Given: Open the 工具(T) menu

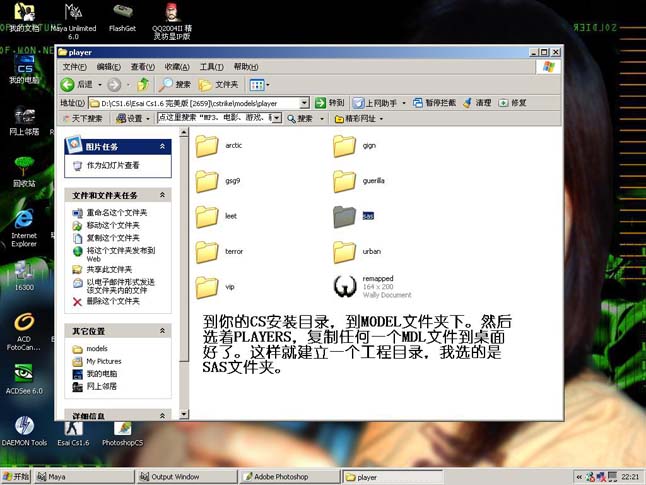Looking at the screenshot, I should coord(211,67).
